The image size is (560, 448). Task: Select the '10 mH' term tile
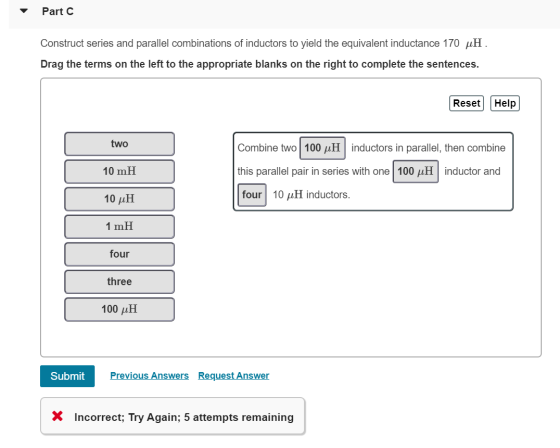119,171
